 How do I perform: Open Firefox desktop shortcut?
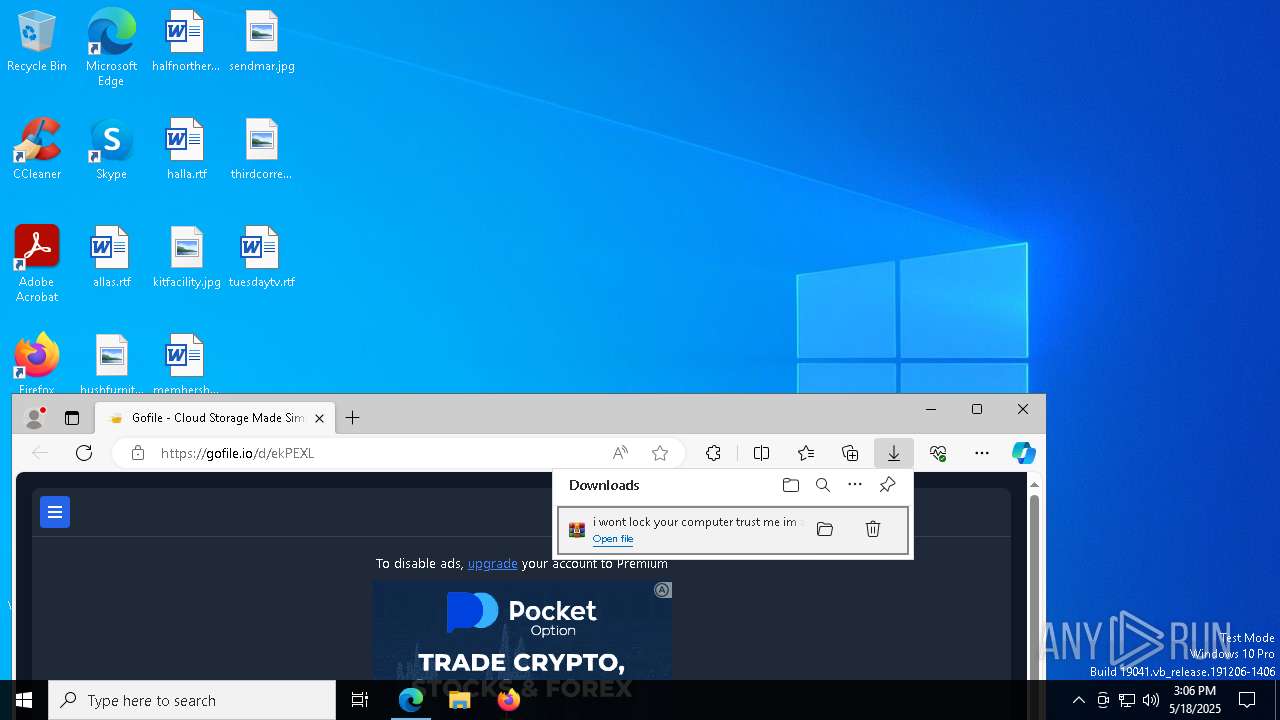(x=37, y=363)
